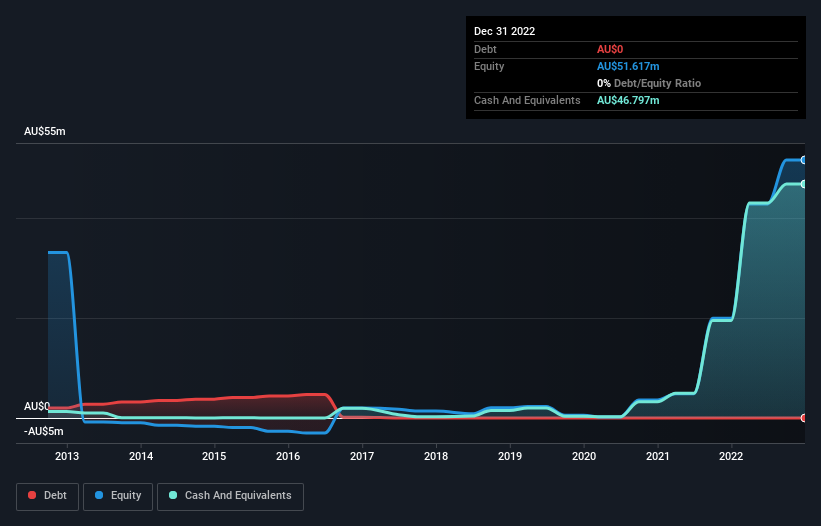Select the 2014 x-axis label
Viewport: 821px width, 526px height.
pos(141,456)
